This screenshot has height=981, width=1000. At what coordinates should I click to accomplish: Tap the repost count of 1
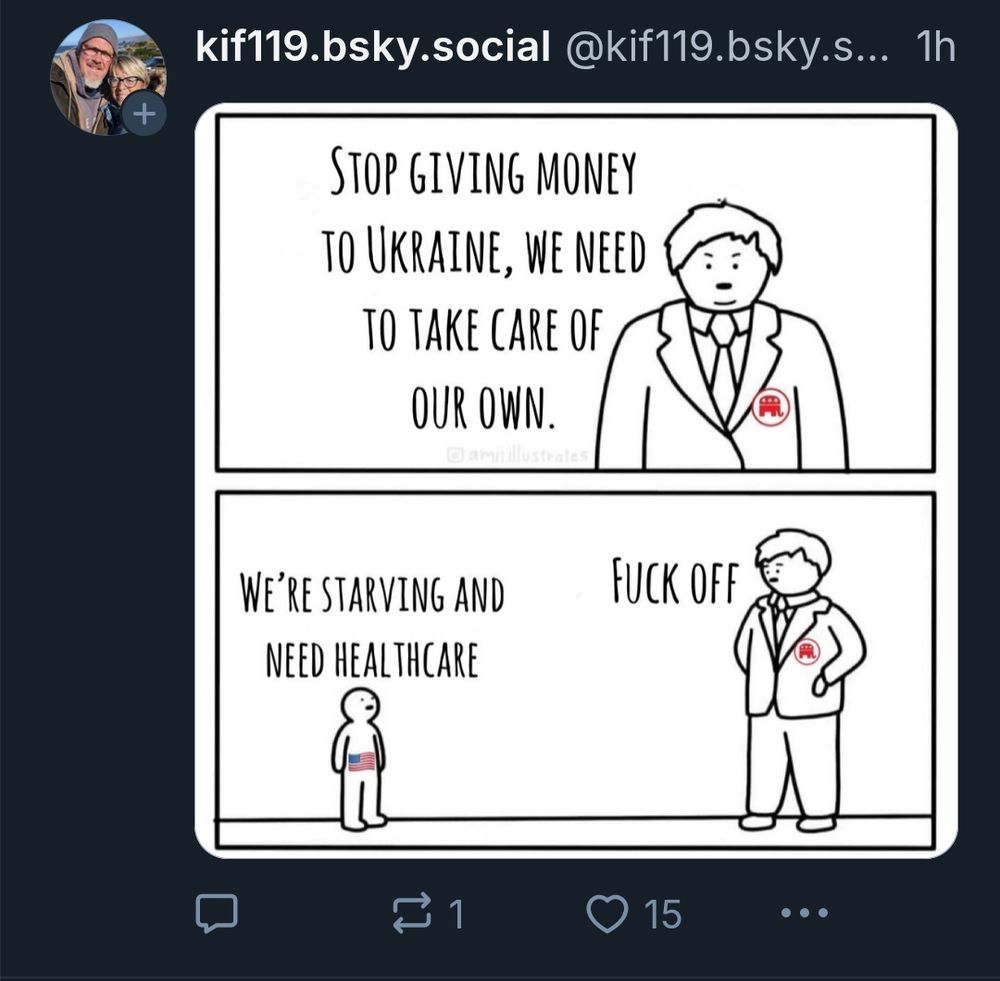(455, 914)
